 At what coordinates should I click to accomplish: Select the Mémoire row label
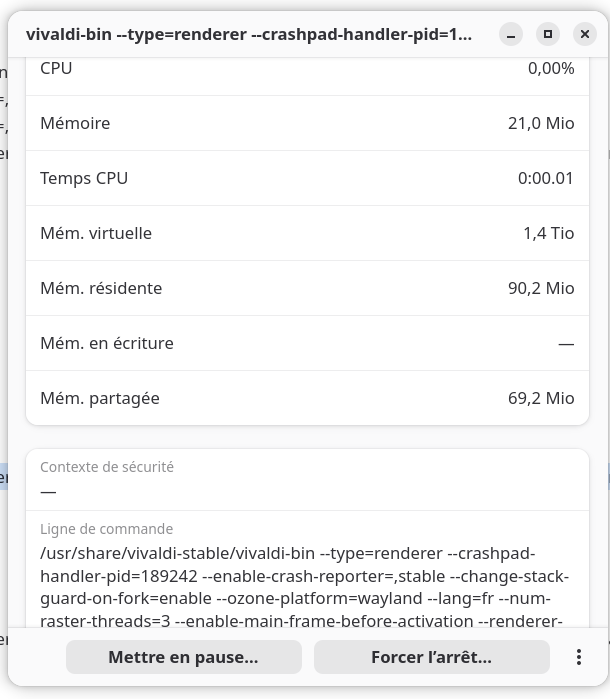[x=75, y=123]
